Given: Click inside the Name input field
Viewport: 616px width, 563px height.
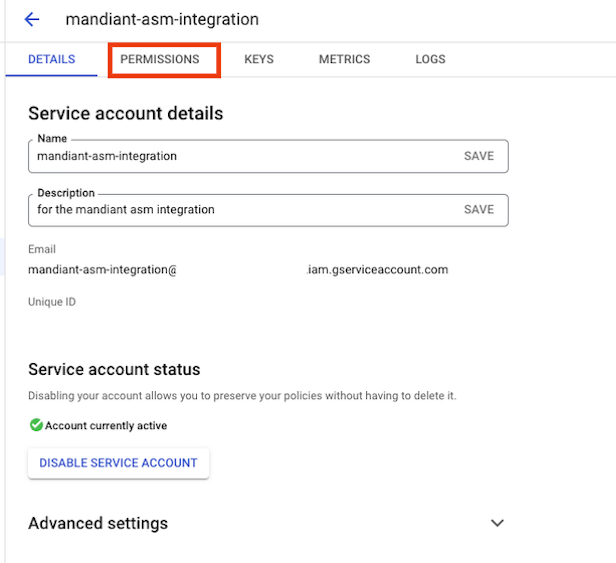Looking at the screenshot, I should (x=244, y=156).
